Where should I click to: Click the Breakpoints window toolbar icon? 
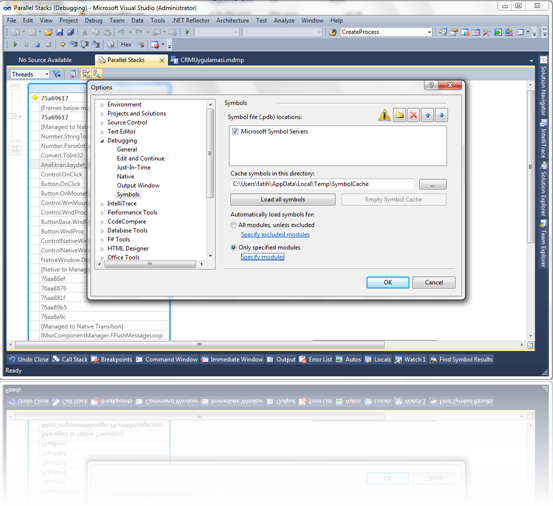(x=154, y=45)
